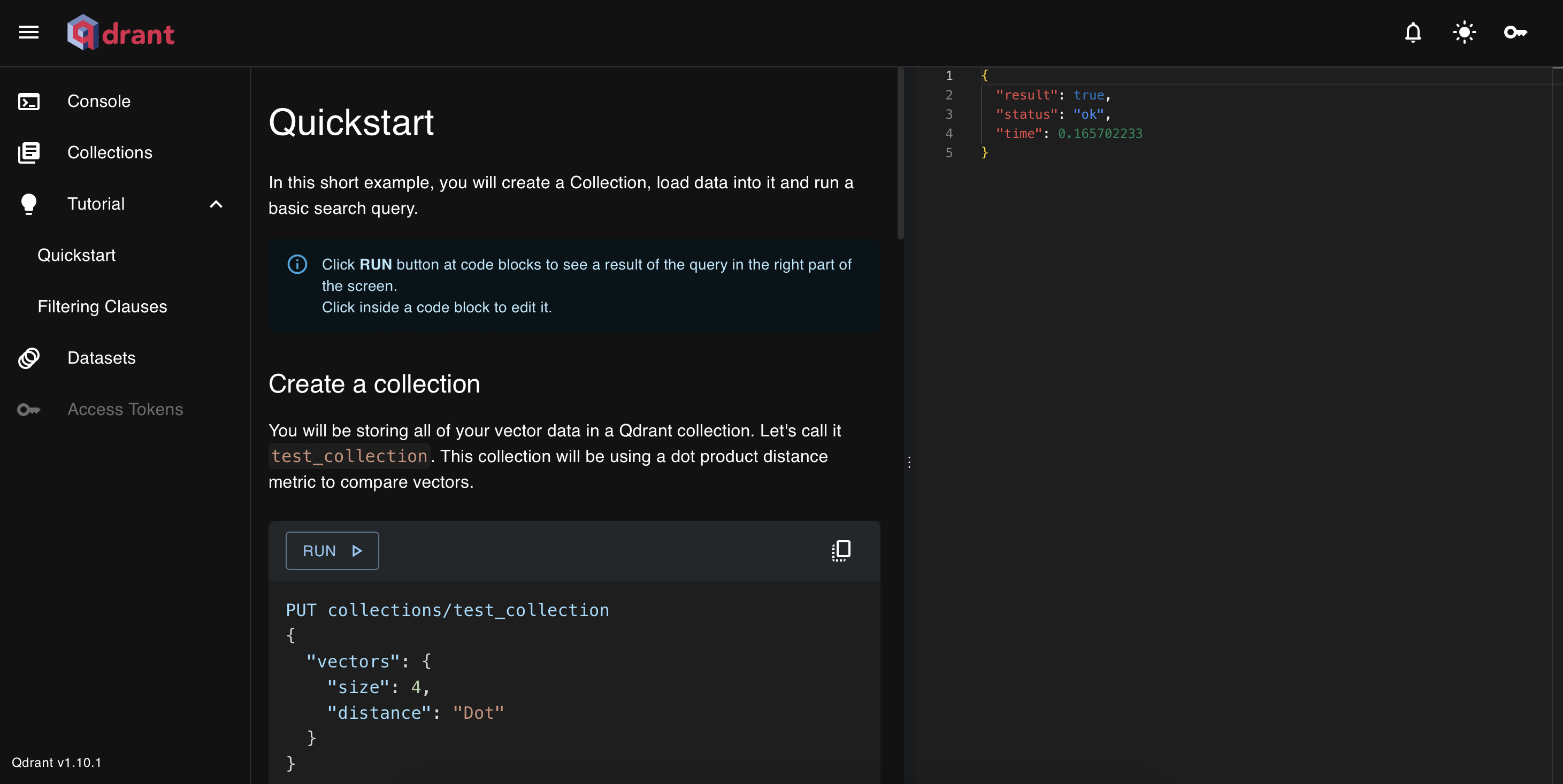Expand the result panel divider handle
Viewport: 1563px width, 784px height.
pyautogui.click(x=909, y=463)
